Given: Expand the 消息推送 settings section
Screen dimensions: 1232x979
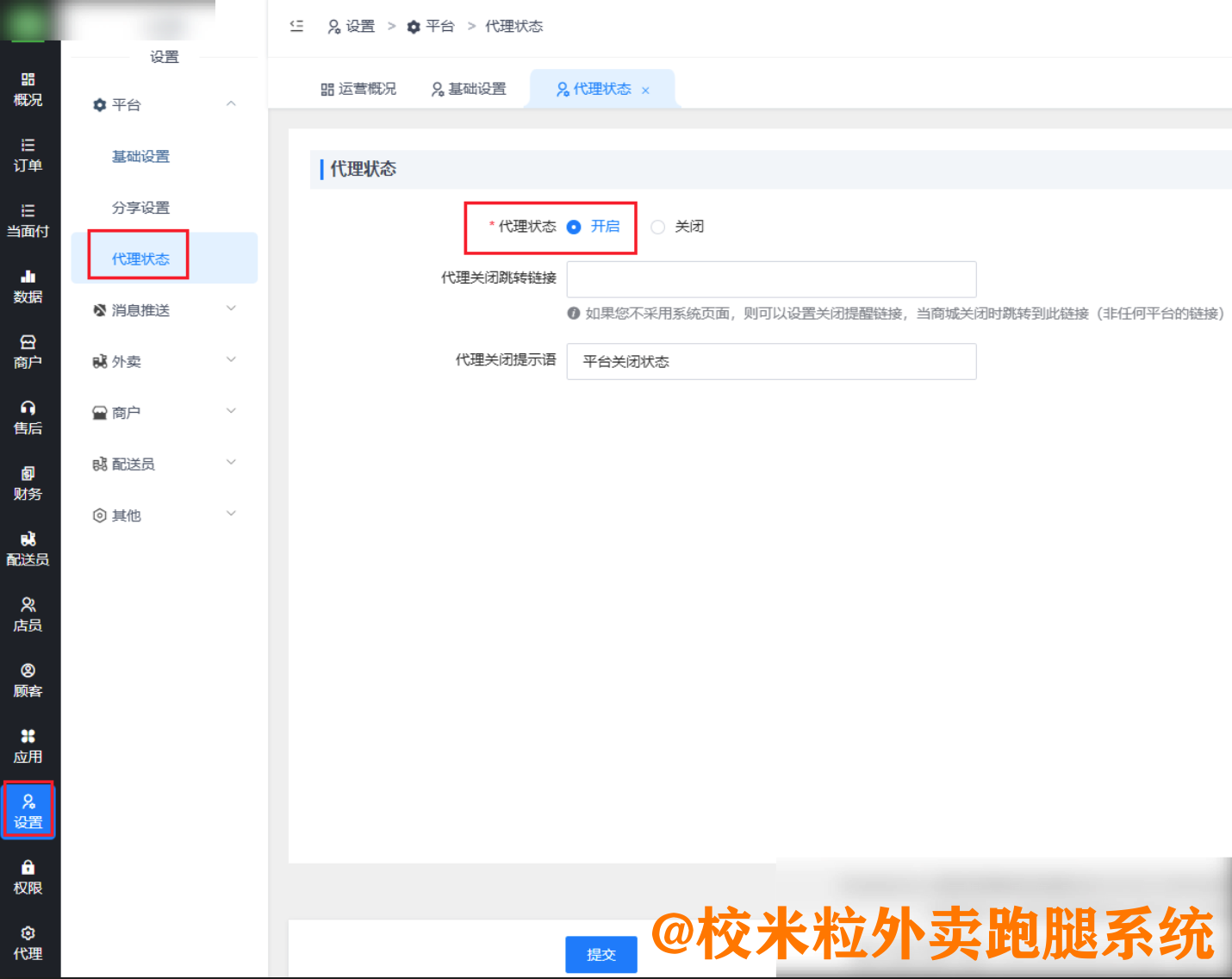Looking at the screenshot, I should 164,309.
